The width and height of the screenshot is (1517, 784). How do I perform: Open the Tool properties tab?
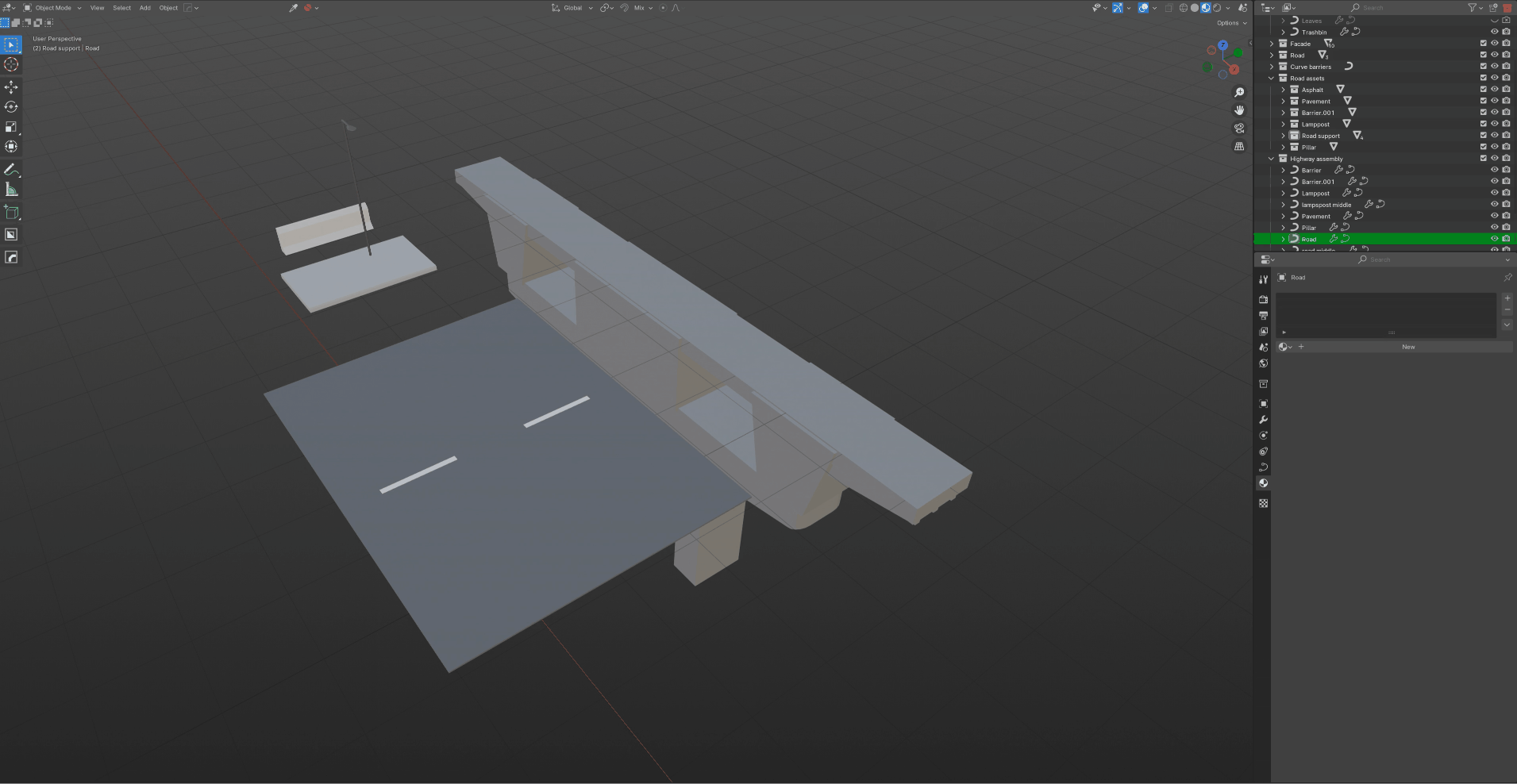tap(1263, 279)
